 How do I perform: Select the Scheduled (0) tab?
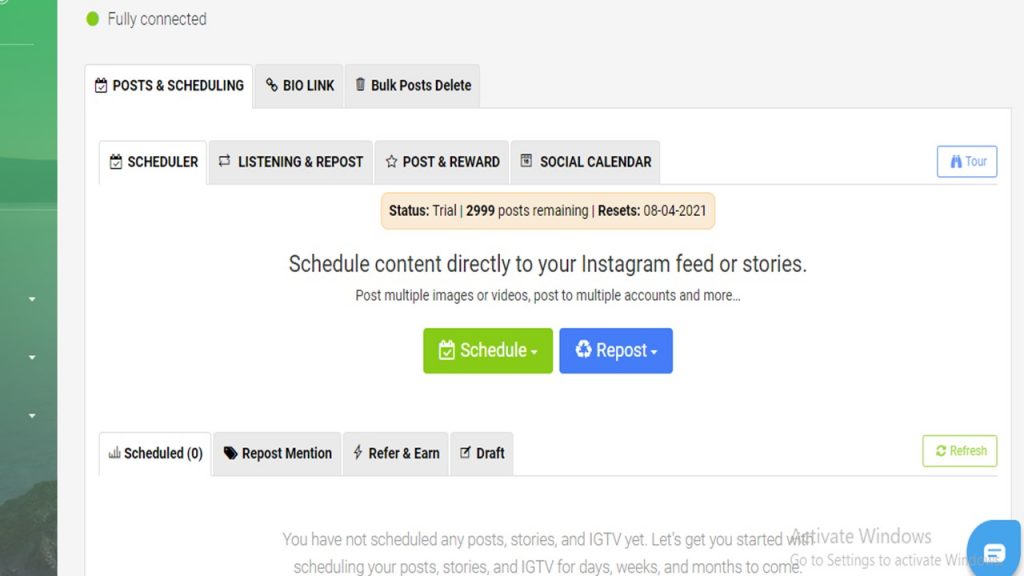coord(155,453)
